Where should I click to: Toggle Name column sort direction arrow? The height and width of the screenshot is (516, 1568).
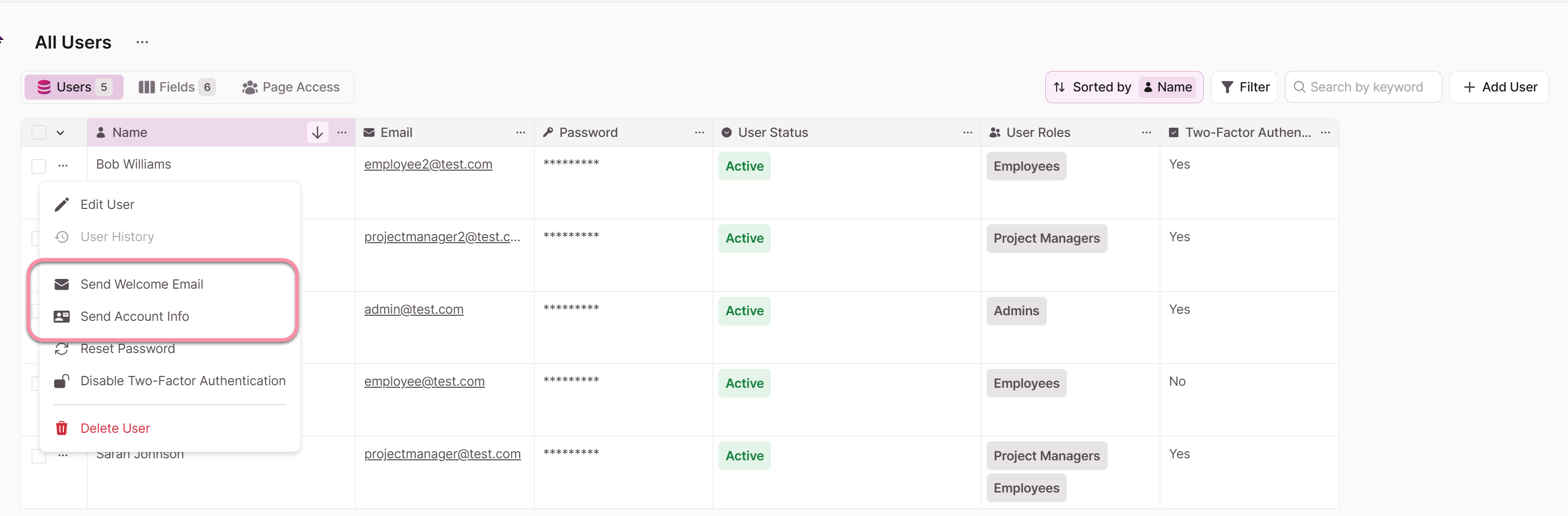[317, 133]
